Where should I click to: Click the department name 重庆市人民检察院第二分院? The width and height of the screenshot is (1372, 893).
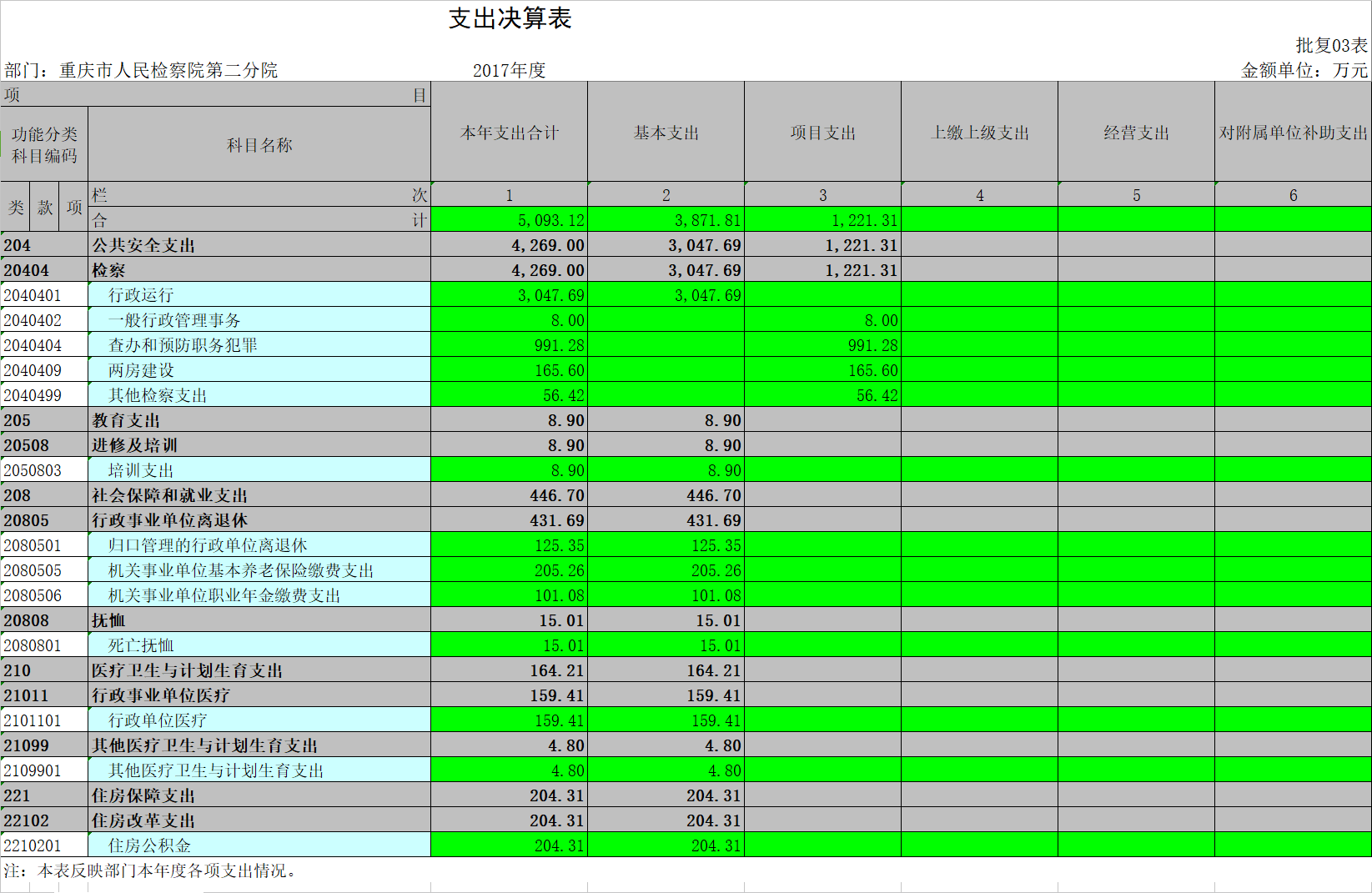(168, 71)
